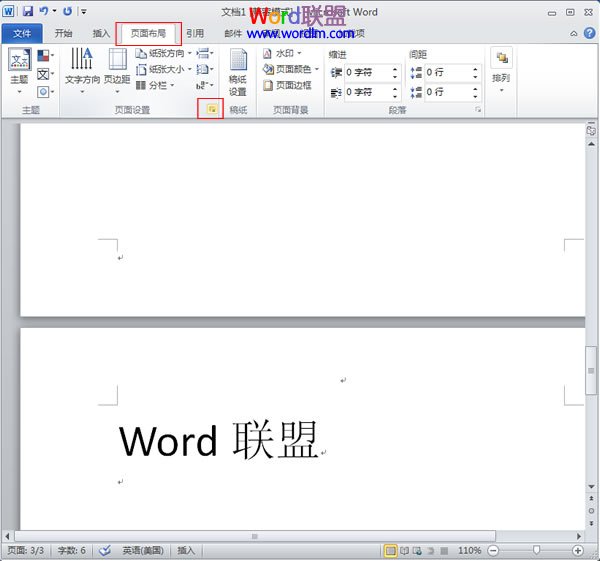Click the horizontal scrollbar right arrow
This screenshot has height=561, width=600.
point(579,536)
